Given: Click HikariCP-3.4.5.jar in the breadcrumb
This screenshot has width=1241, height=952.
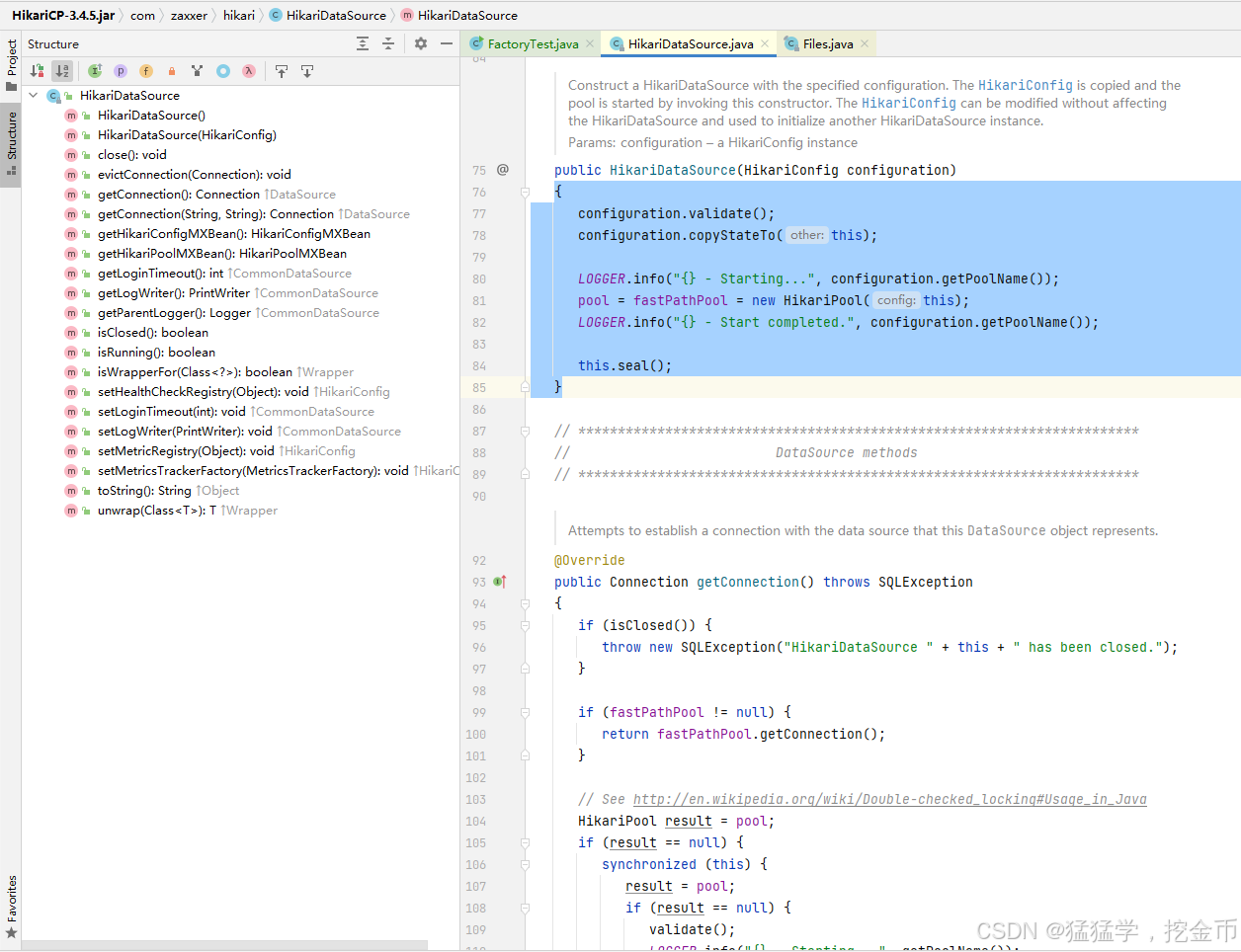Looking at the screenshot, I should point(63,15).
